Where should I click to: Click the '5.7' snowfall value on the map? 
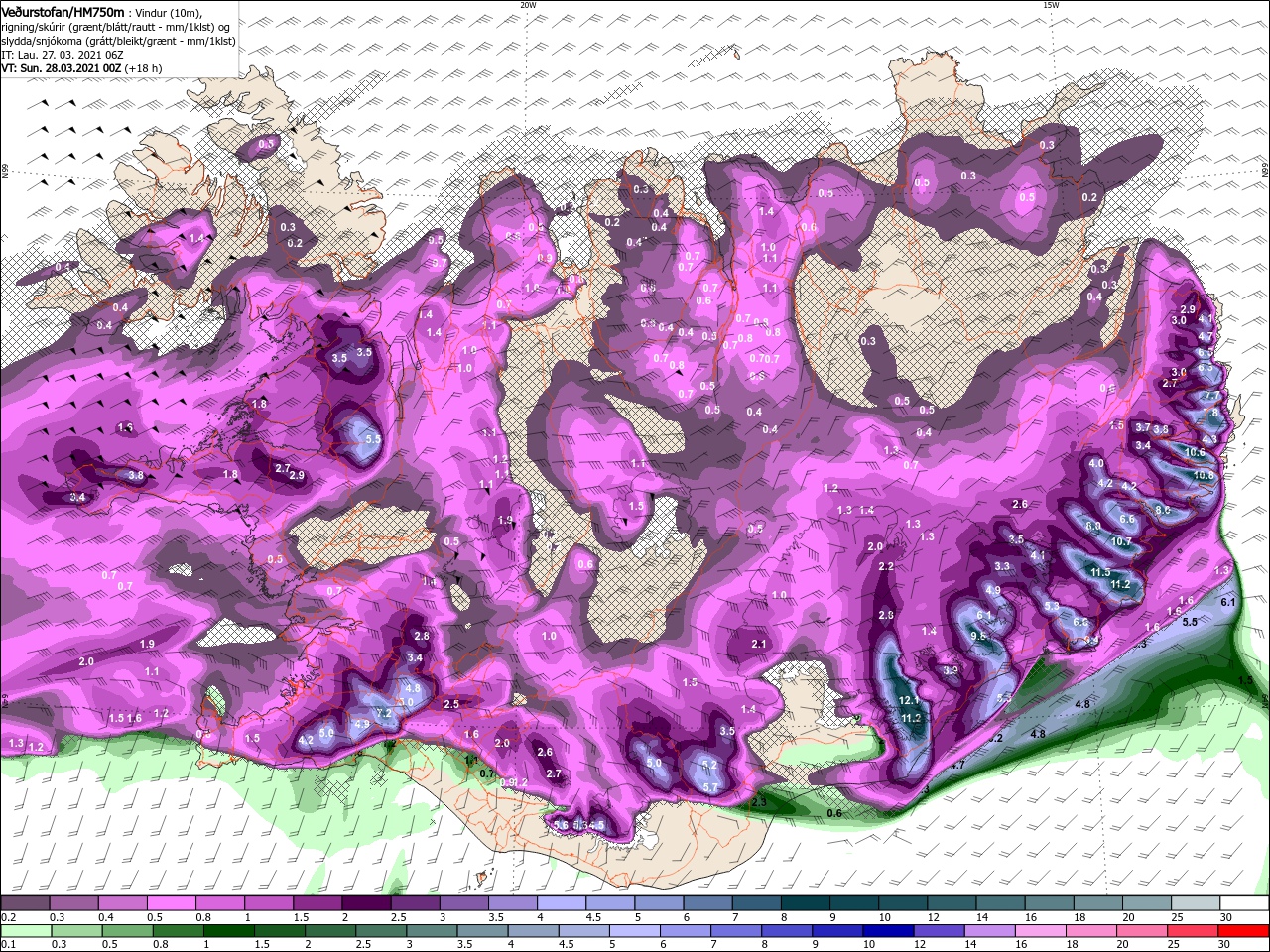(x=710, y=786)
